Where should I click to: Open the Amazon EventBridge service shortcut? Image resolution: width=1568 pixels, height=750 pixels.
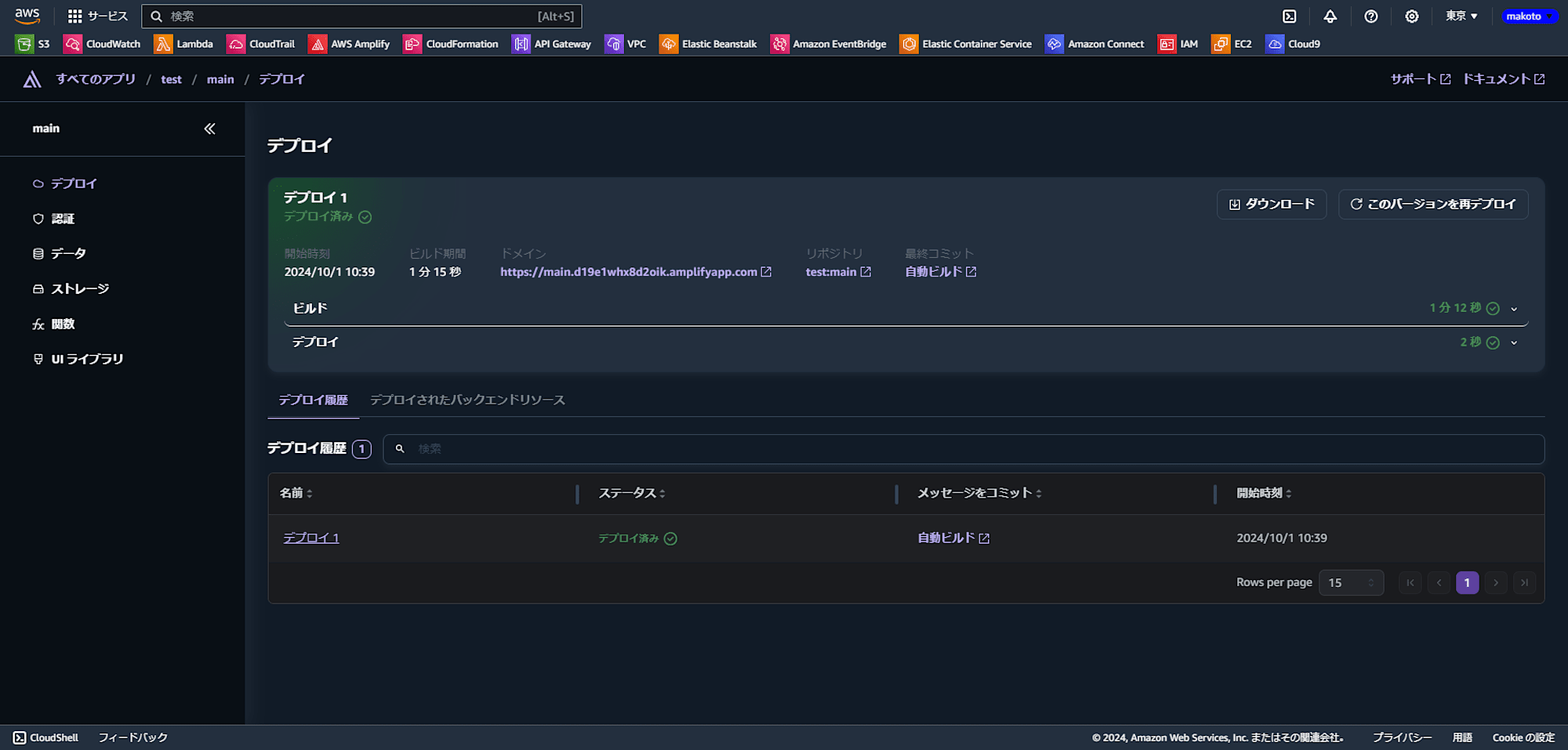(829, 44)
